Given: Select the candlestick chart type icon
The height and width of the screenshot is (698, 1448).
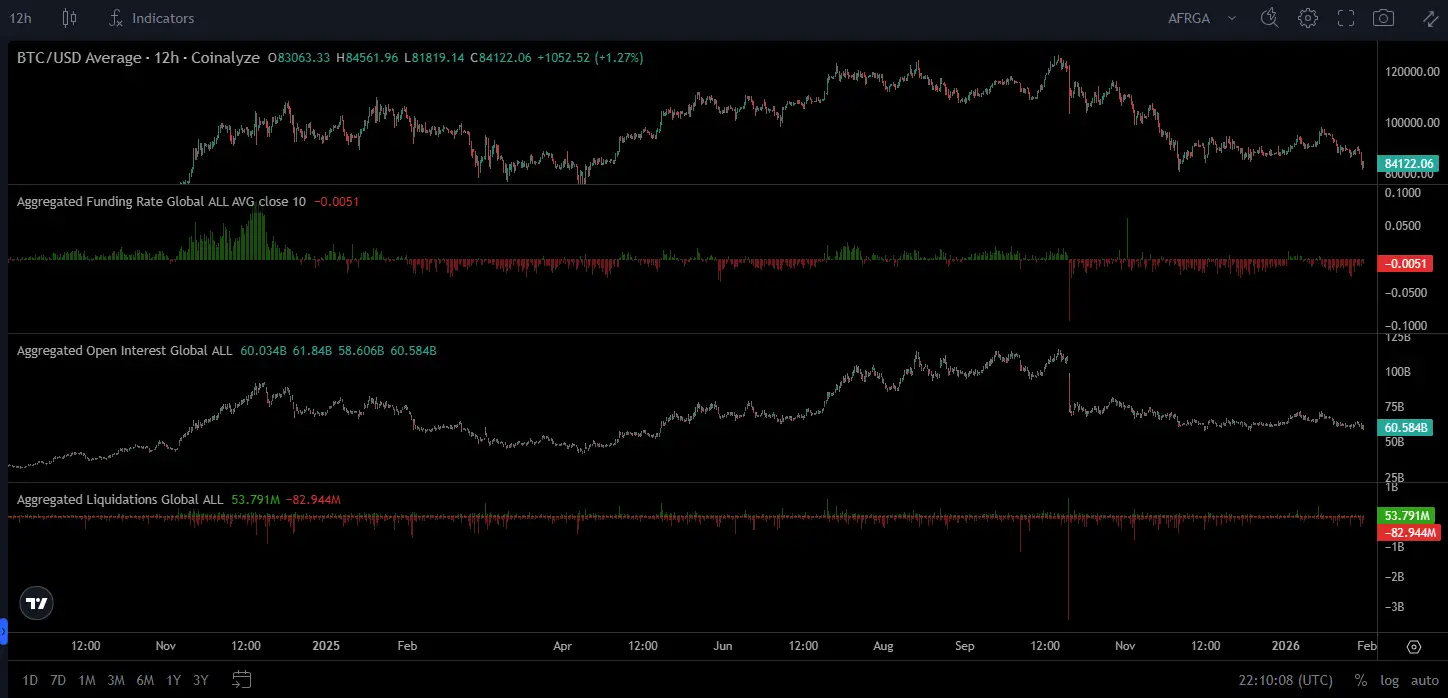Looking at the screenshot, I should tap(67, 17).
